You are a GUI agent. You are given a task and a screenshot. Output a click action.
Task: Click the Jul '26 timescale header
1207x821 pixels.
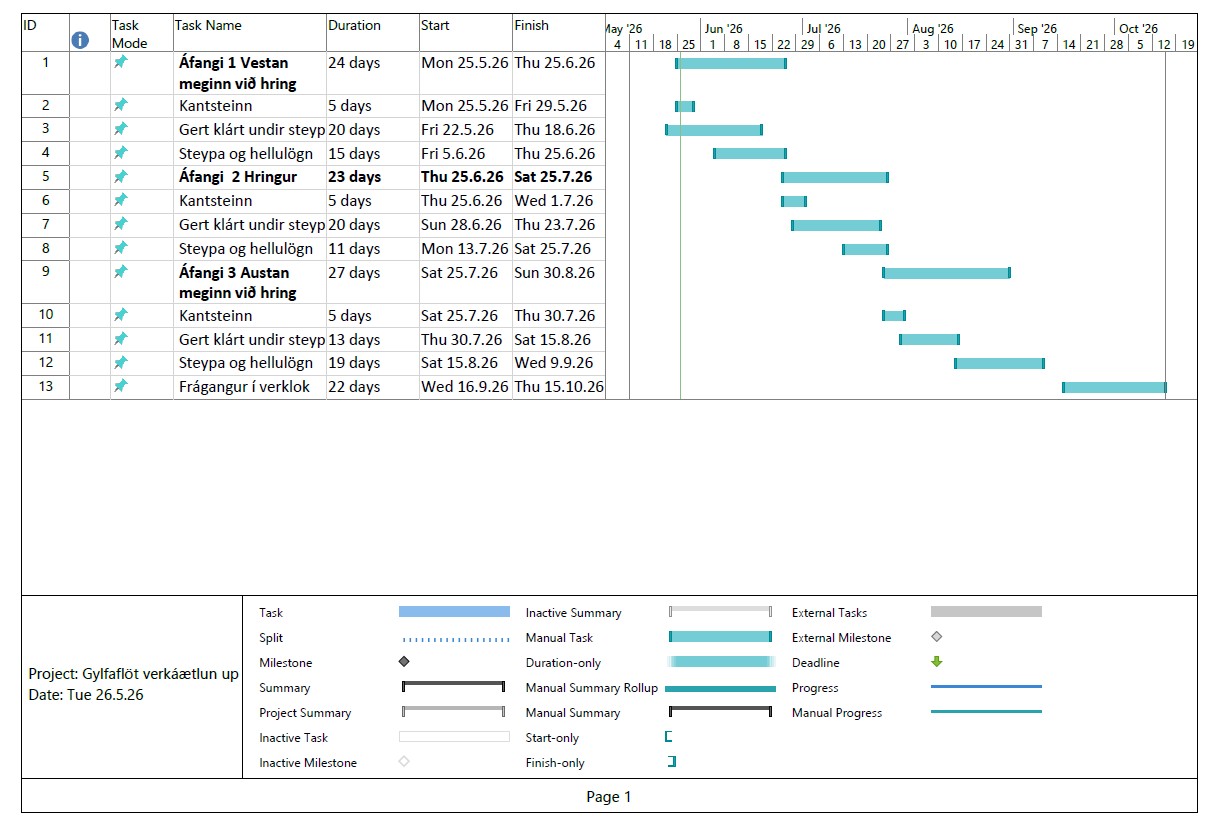point(824,29)
